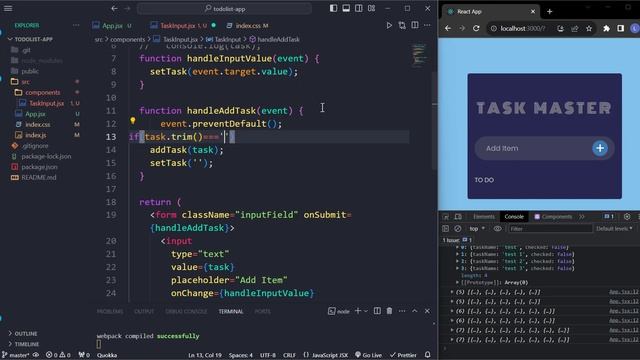This screenshot has height=360, width=640.
Task: Change CRLF end of line sequence
Action: point(289,355)
